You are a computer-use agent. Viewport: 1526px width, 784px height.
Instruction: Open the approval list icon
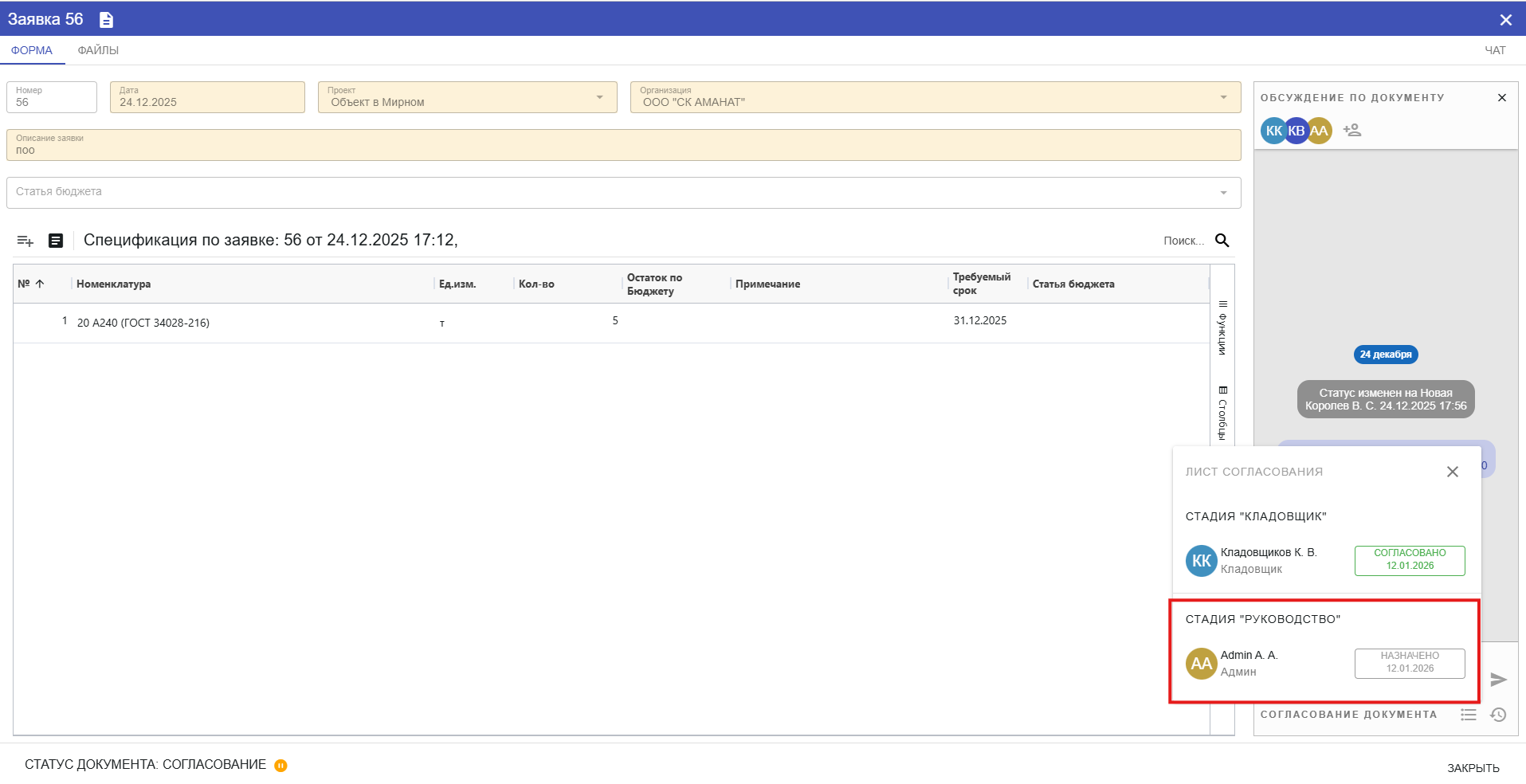coord(1469,715)
